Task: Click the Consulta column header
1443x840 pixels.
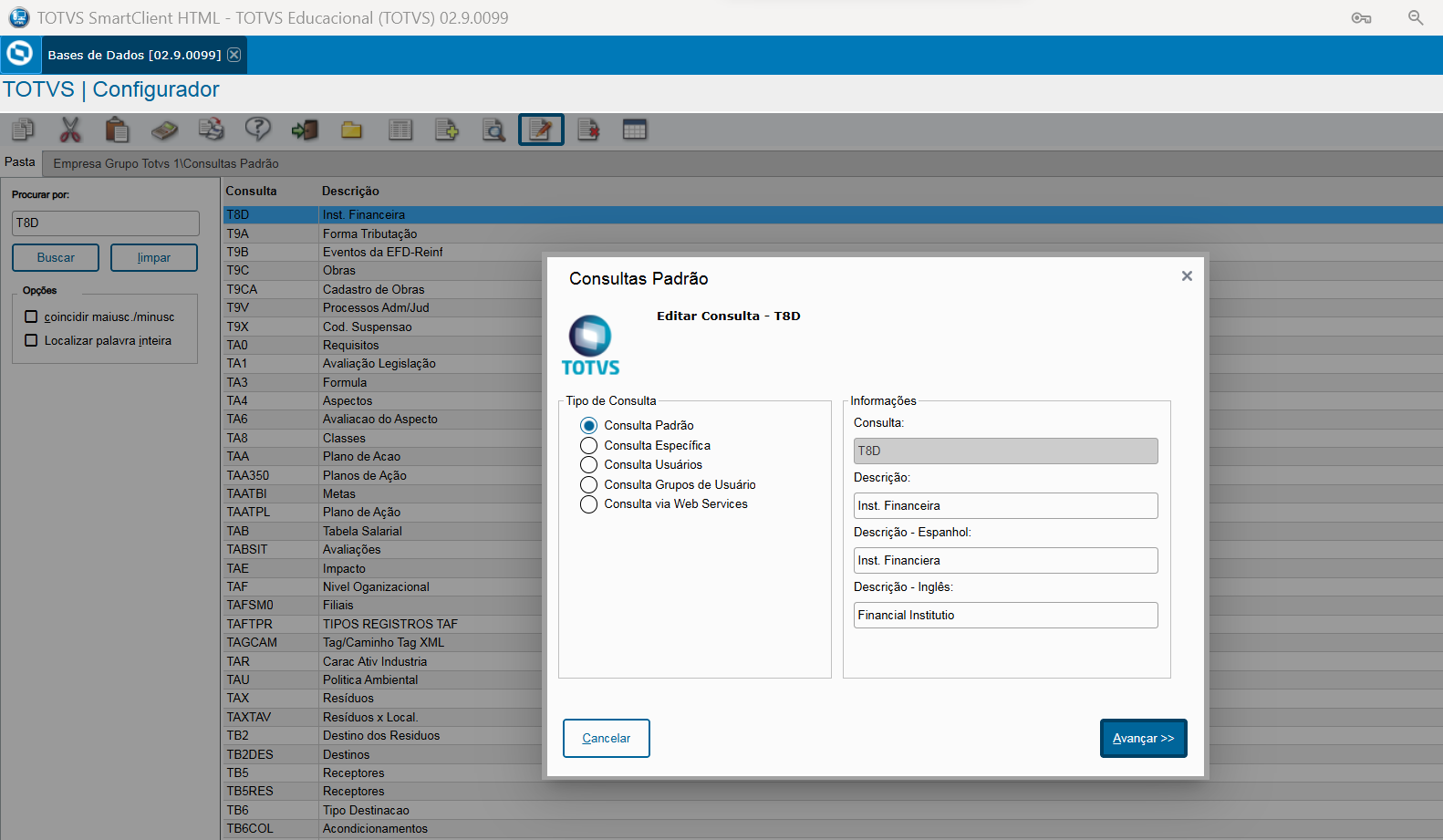Action: coord(251,192)
